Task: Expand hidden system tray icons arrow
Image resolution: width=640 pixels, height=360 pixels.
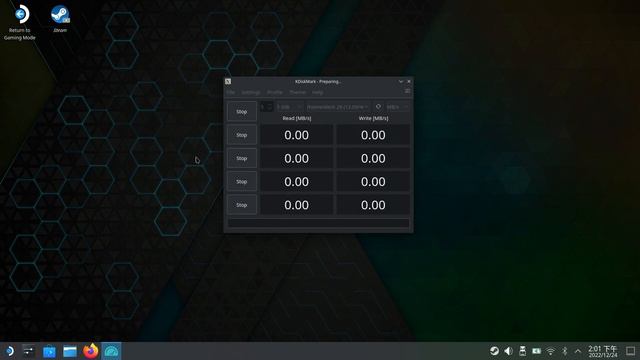Action: click(578, 351)
